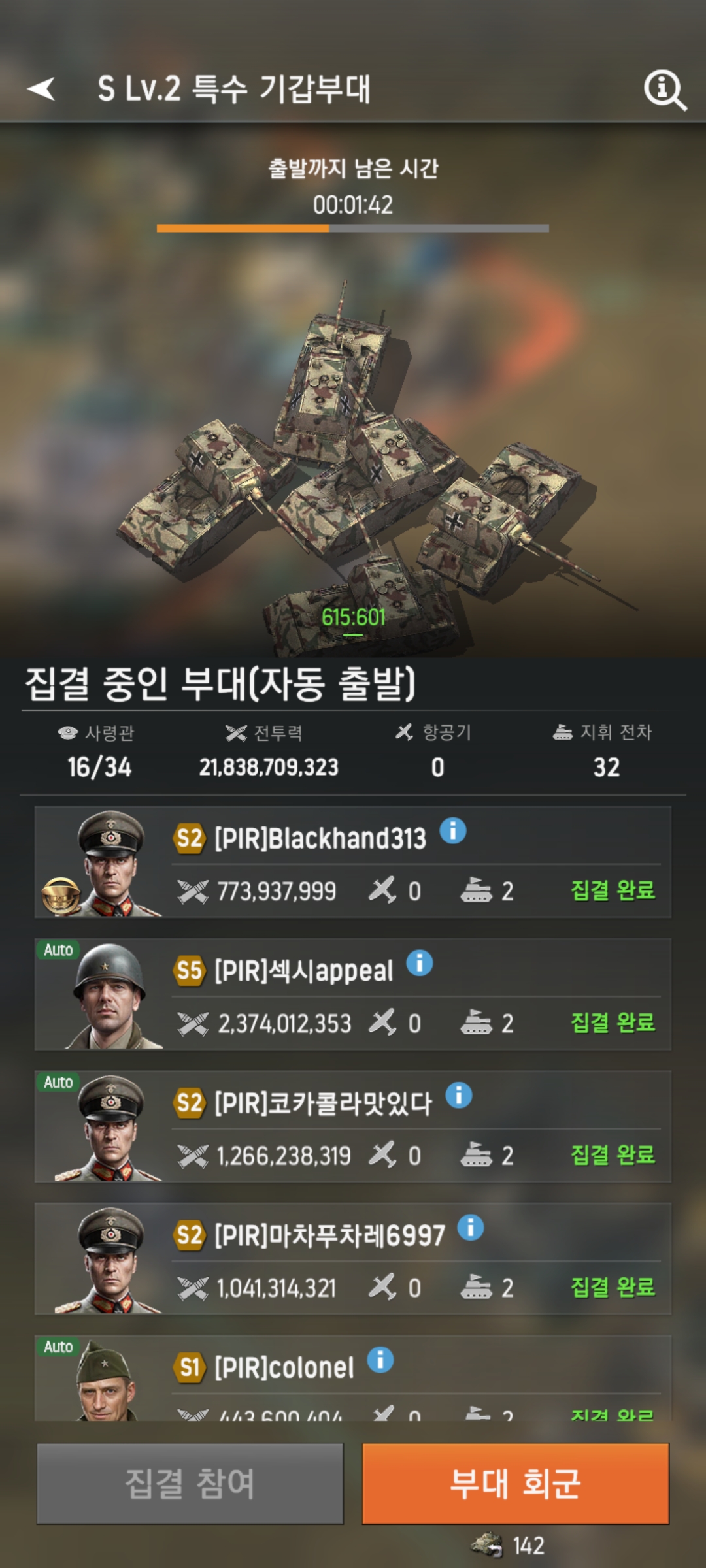Tap the 마차푸차레6997 commander portrait
The height and width of the screenshot is (1568, 706).
[x=110, y=1260]
